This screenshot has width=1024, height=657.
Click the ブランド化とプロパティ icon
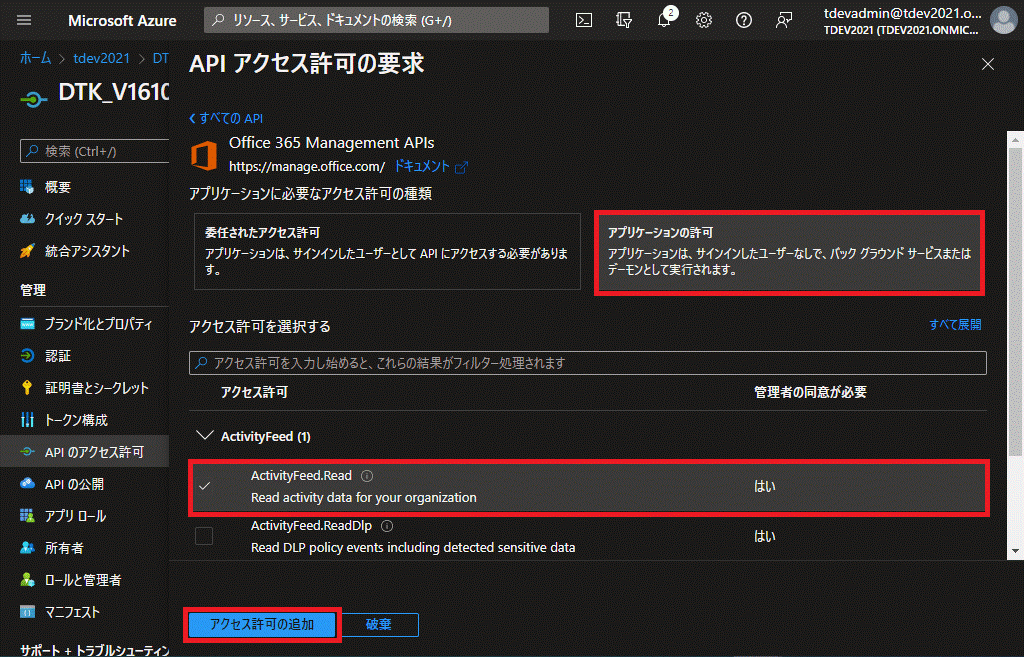tap(27, 324)
